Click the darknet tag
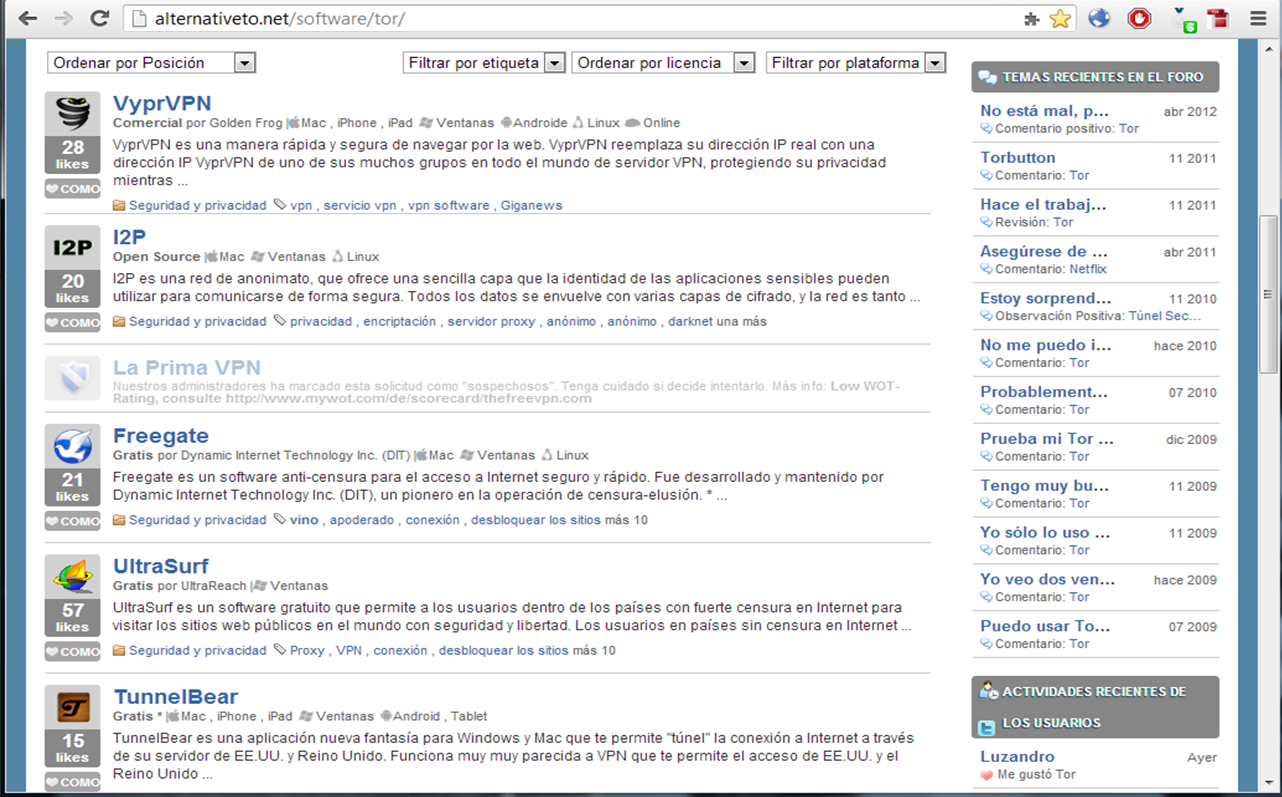The image size is (1282, 797). click(x=690, y=322)
